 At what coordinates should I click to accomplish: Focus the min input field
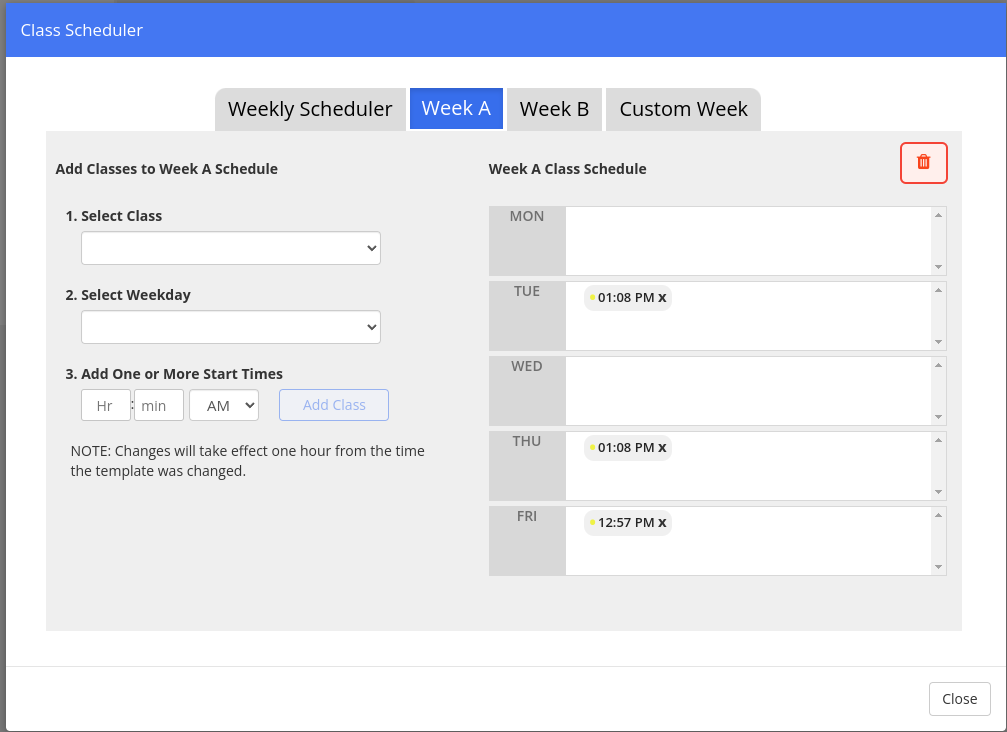159,405
